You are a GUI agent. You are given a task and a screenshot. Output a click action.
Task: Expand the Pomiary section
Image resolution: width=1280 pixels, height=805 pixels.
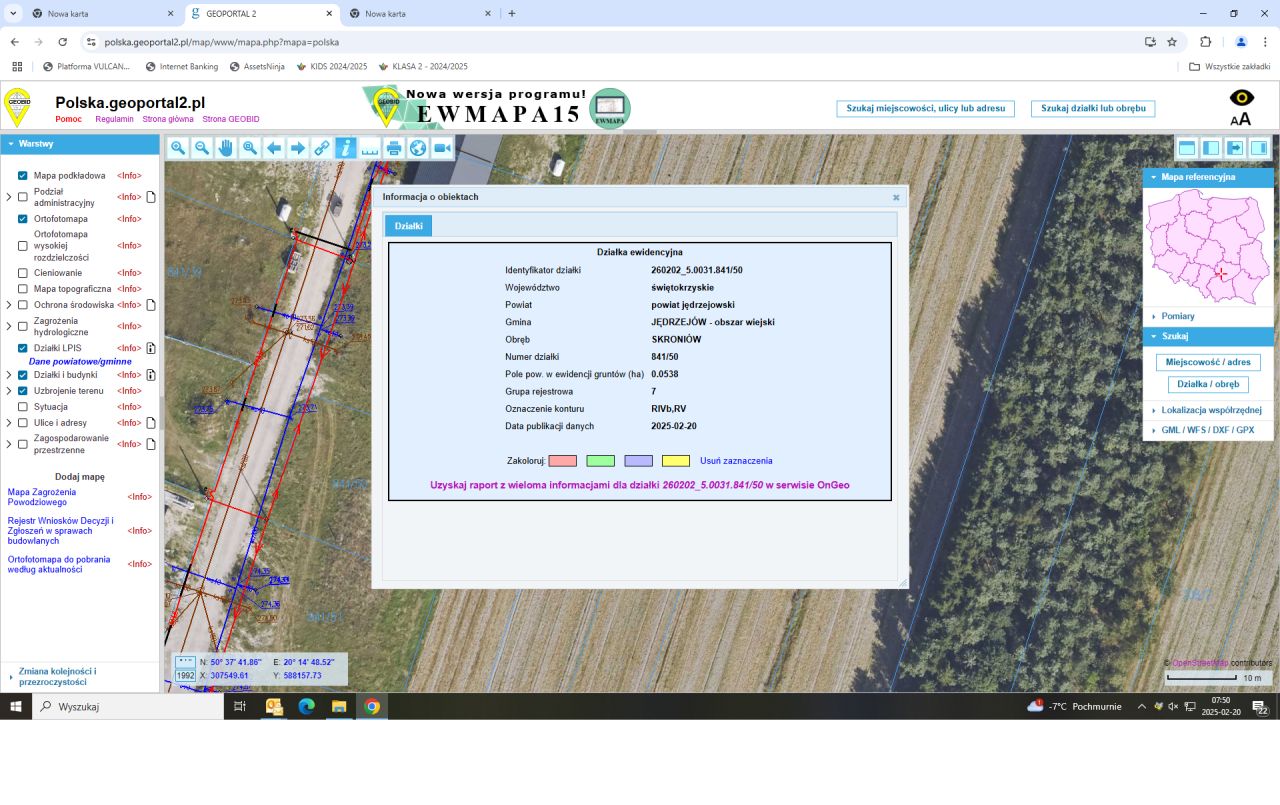click(1178, 316)
